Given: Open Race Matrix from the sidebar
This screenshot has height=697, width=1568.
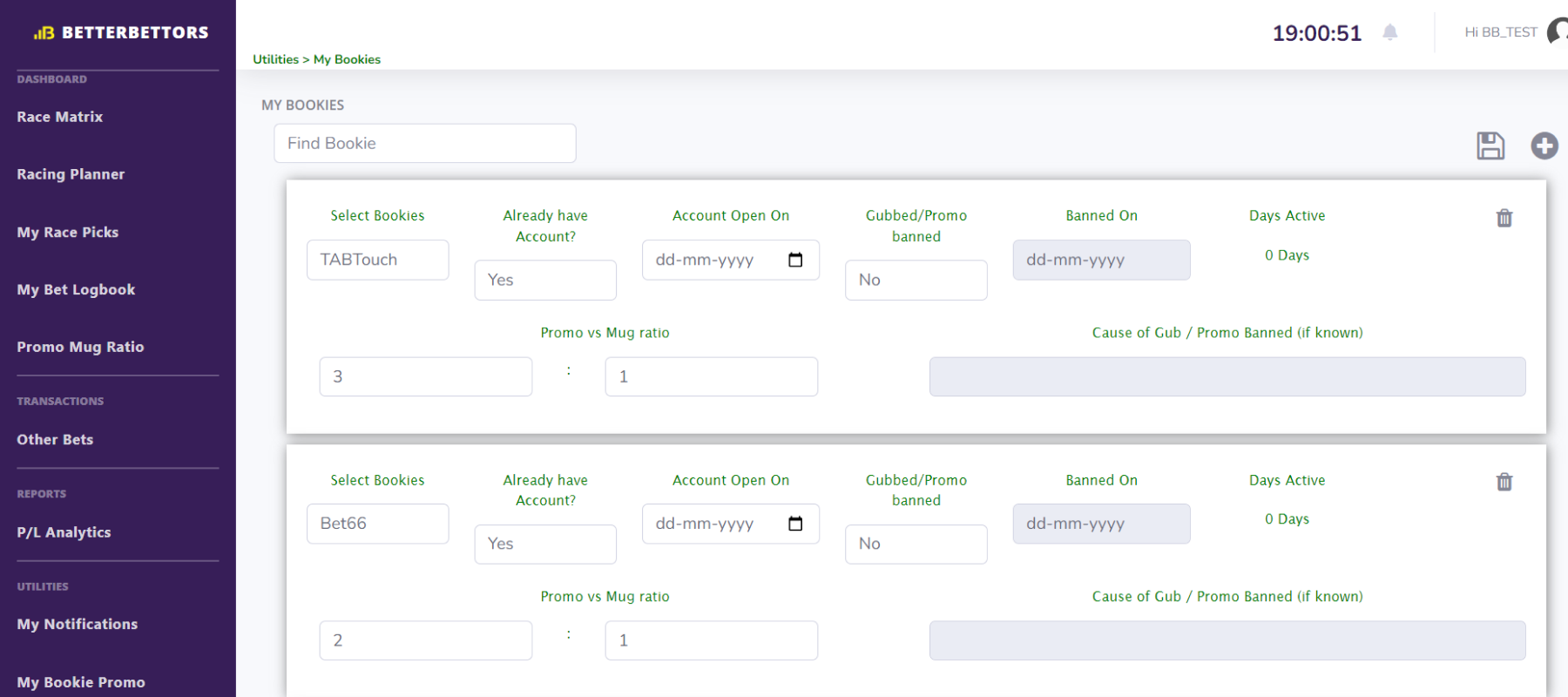Looking at the screenshot, I should (59, 117).
